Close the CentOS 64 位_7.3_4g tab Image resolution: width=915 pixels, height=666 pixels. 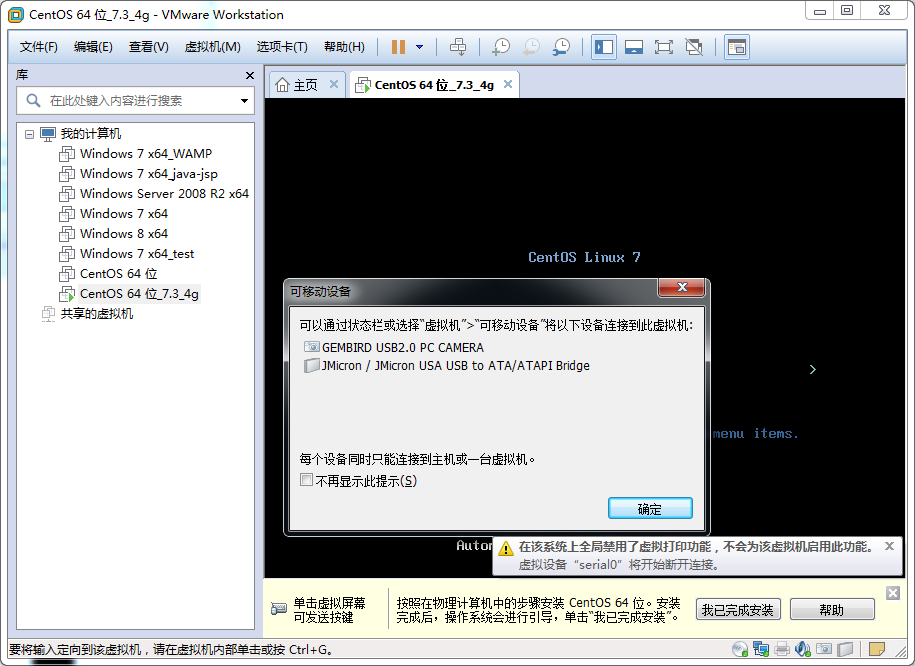point(508,84)
